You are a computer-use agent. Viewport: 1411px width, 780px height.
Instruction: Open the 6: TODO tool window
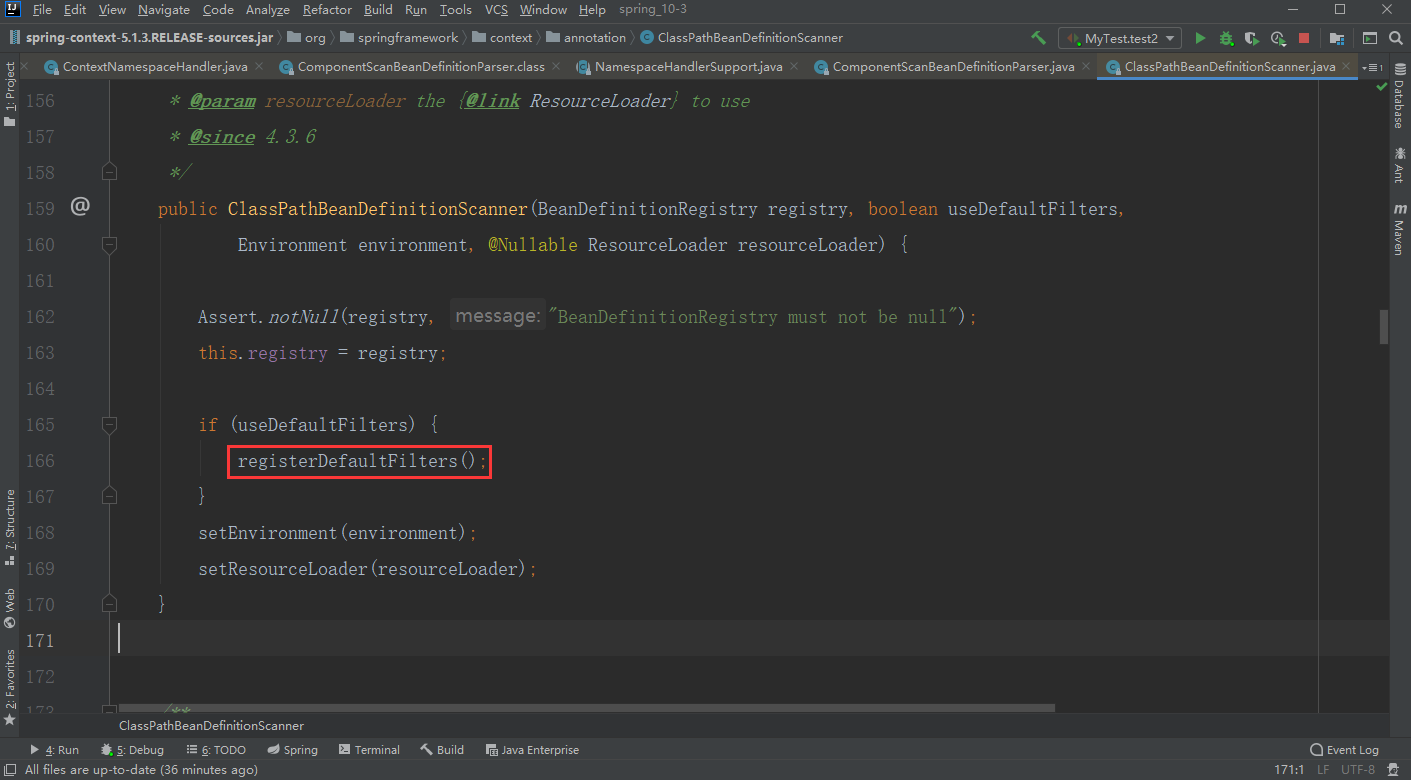point(216,750)
